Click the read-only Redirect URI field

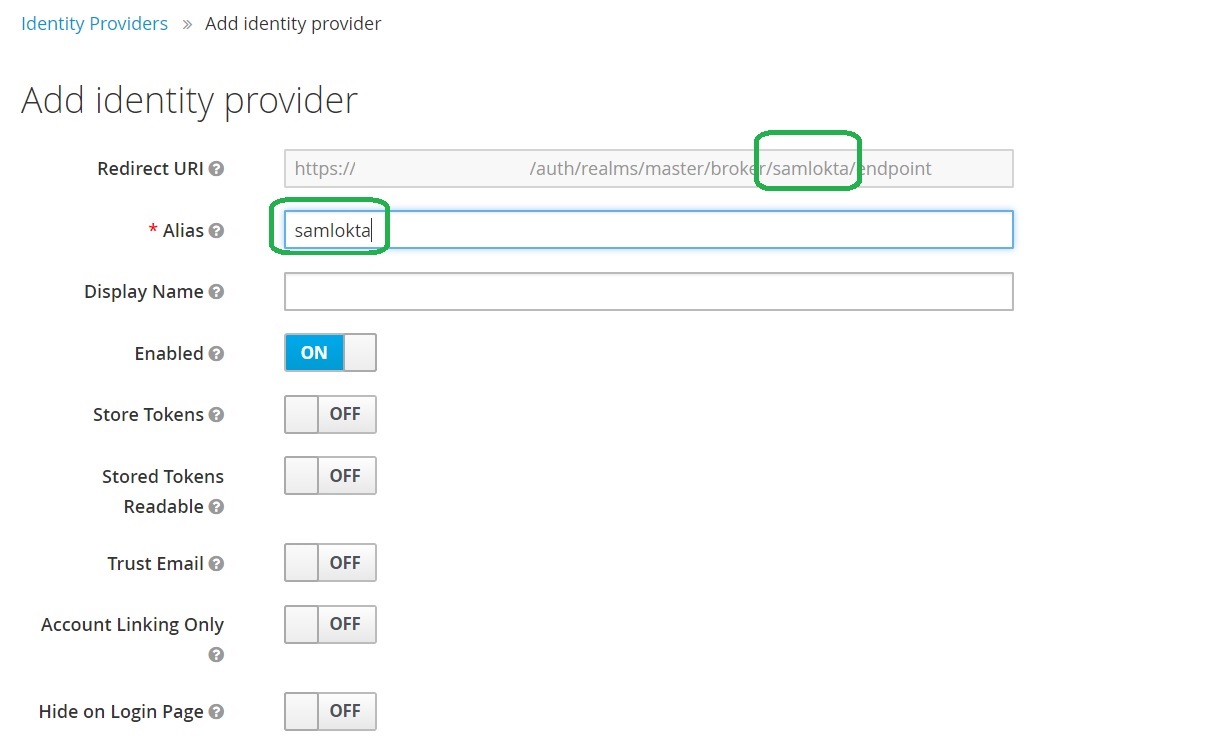point(648,169)
